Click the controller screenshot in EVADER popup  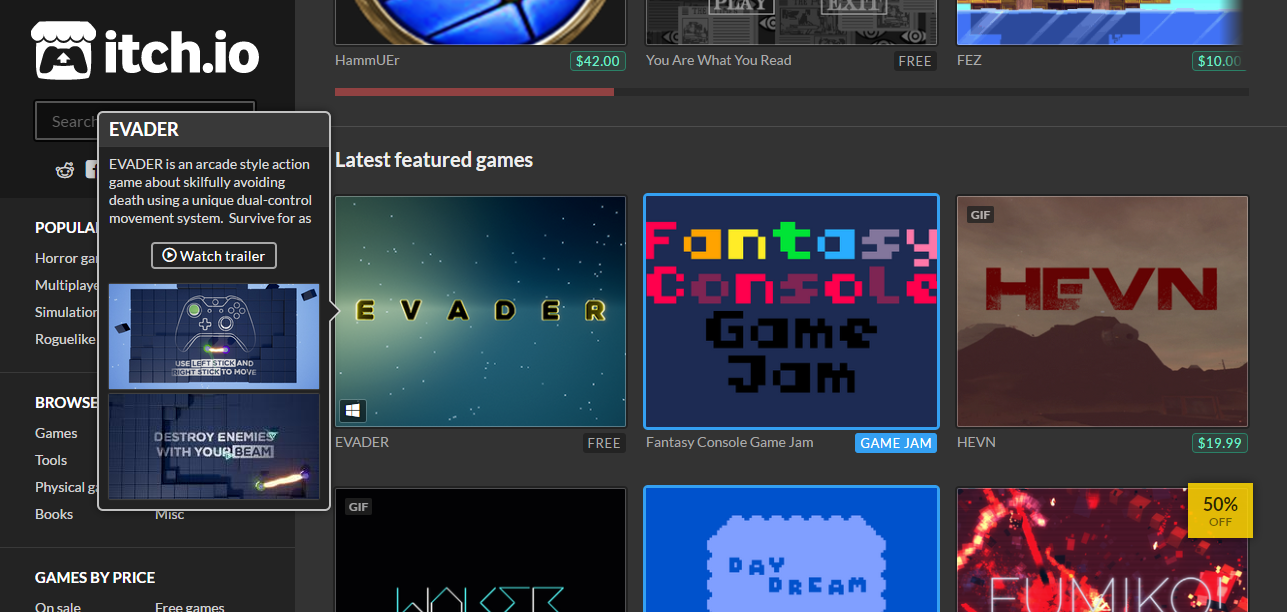pos(214,336)
